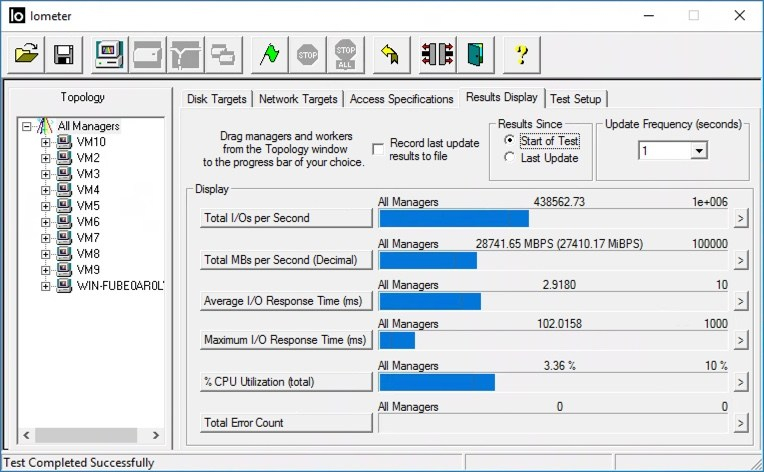Start tests with the green flag icon

click(x=269, y=55)
